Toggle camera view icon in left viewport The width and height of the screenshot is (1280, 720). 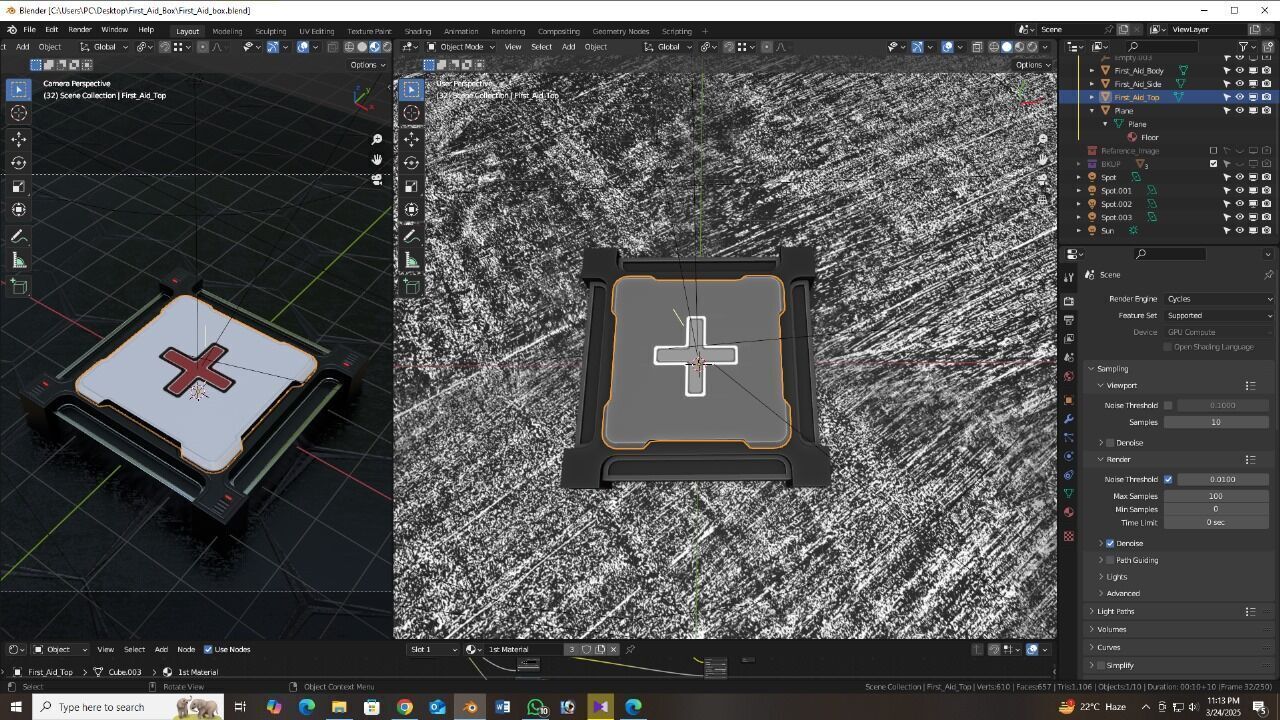(377, 180)
